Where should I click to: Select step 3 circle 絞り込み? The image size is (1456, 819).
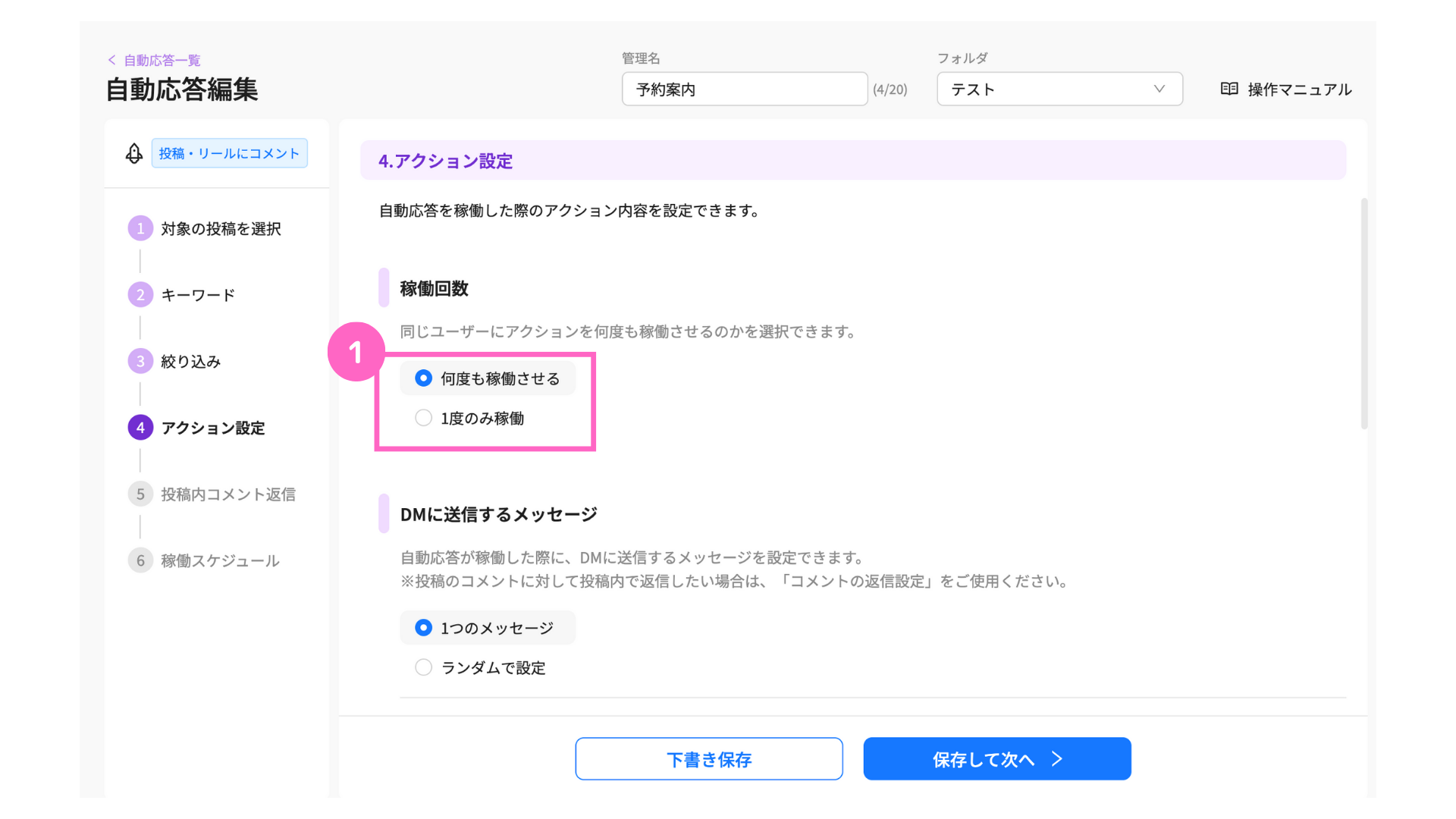click(x=140, y=361)
